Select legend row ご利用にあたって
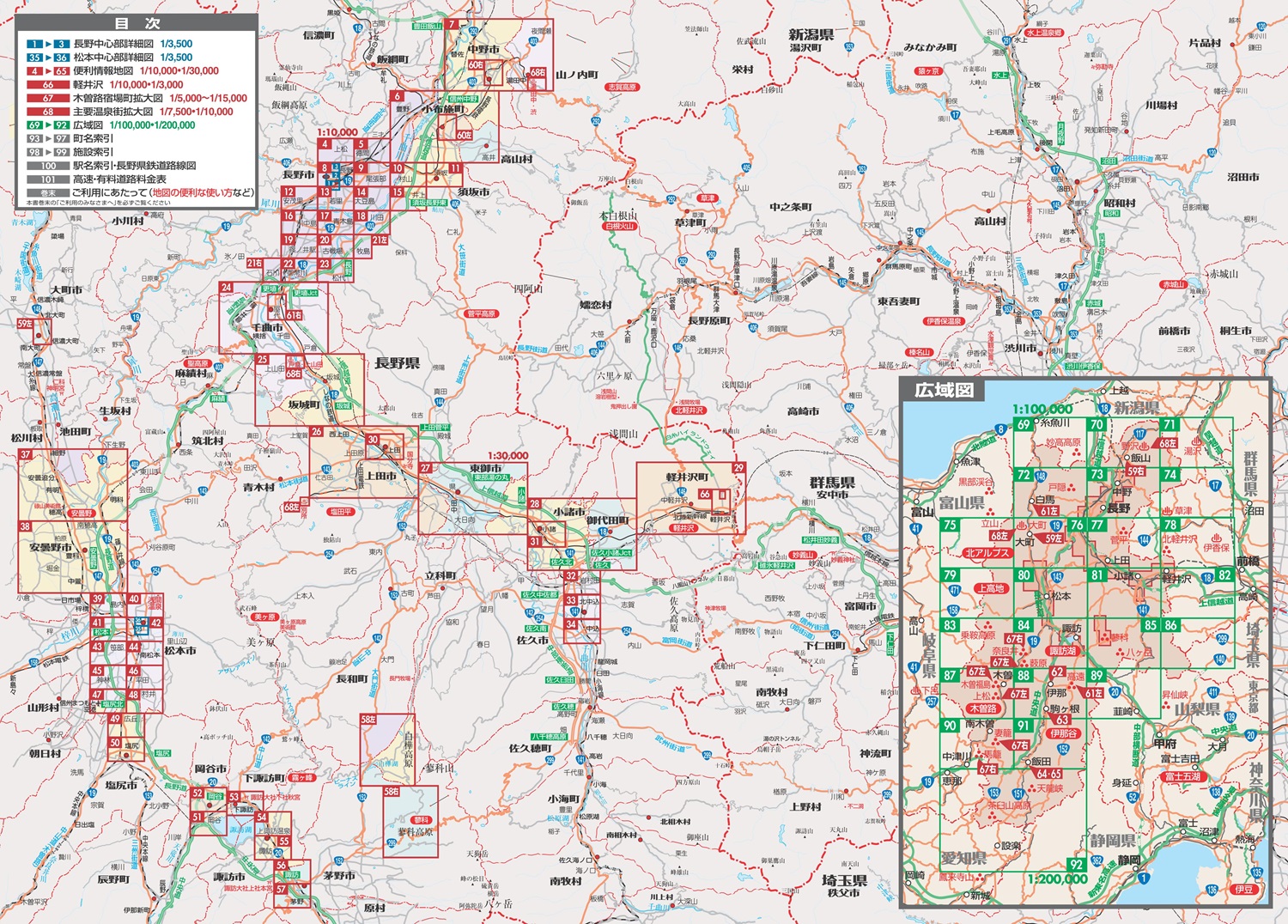 (x=141, y=193)
